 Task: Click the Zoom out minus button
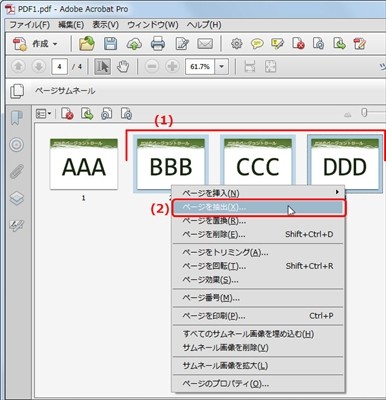pyautogui.click(x=152, y=67)
